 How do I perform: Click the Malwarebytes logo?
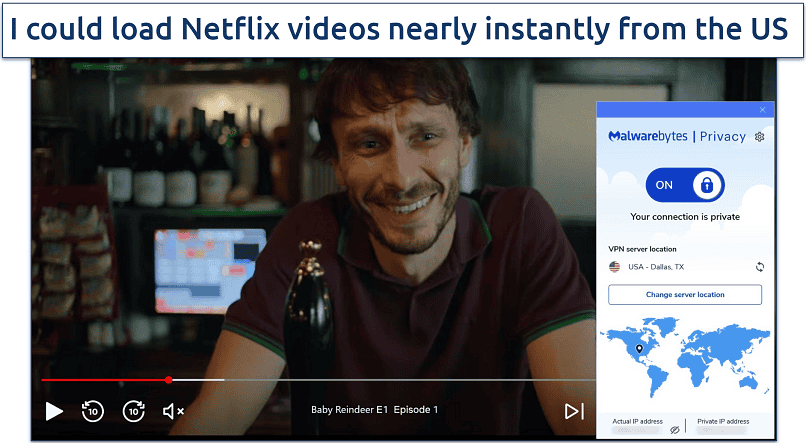pyautogui.click(x=648, y=136)
